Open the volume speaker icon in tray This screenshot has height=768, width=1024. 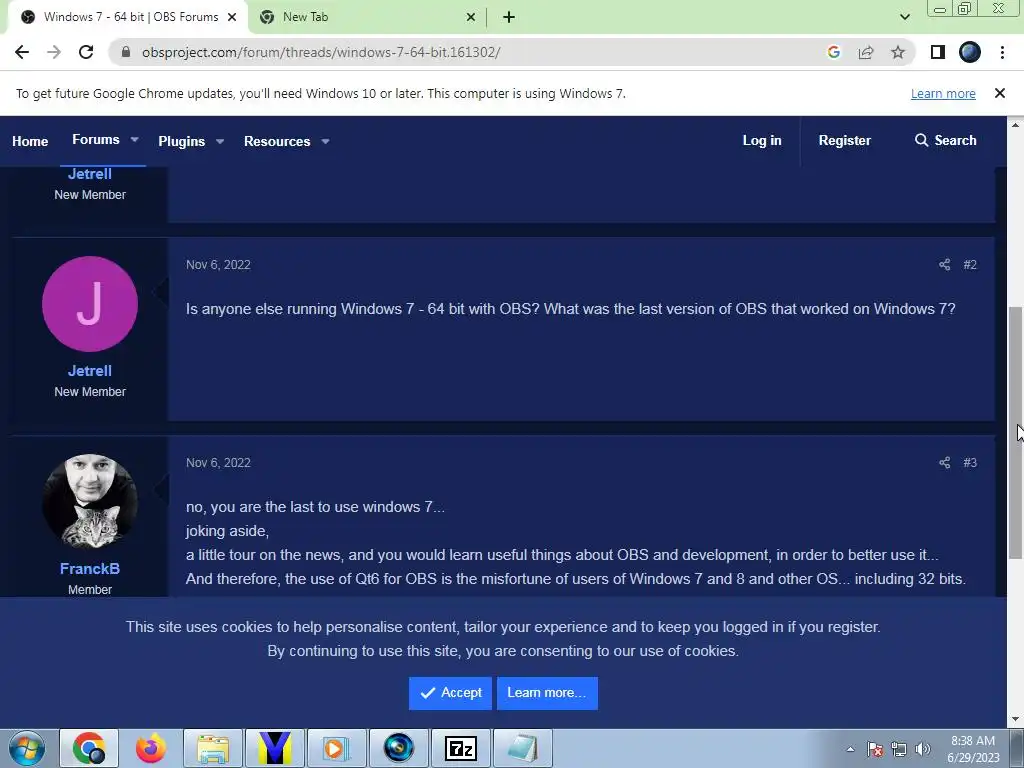coord(923,749)
